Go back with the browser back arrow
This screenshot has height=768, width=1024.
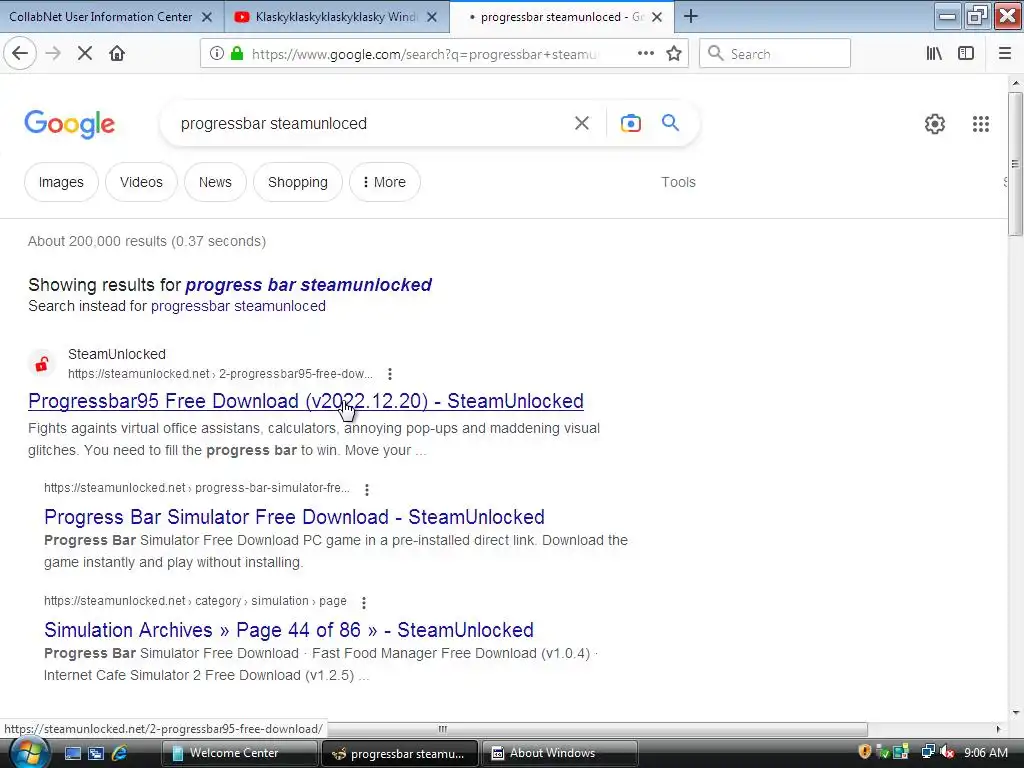[x=20, y=54]
